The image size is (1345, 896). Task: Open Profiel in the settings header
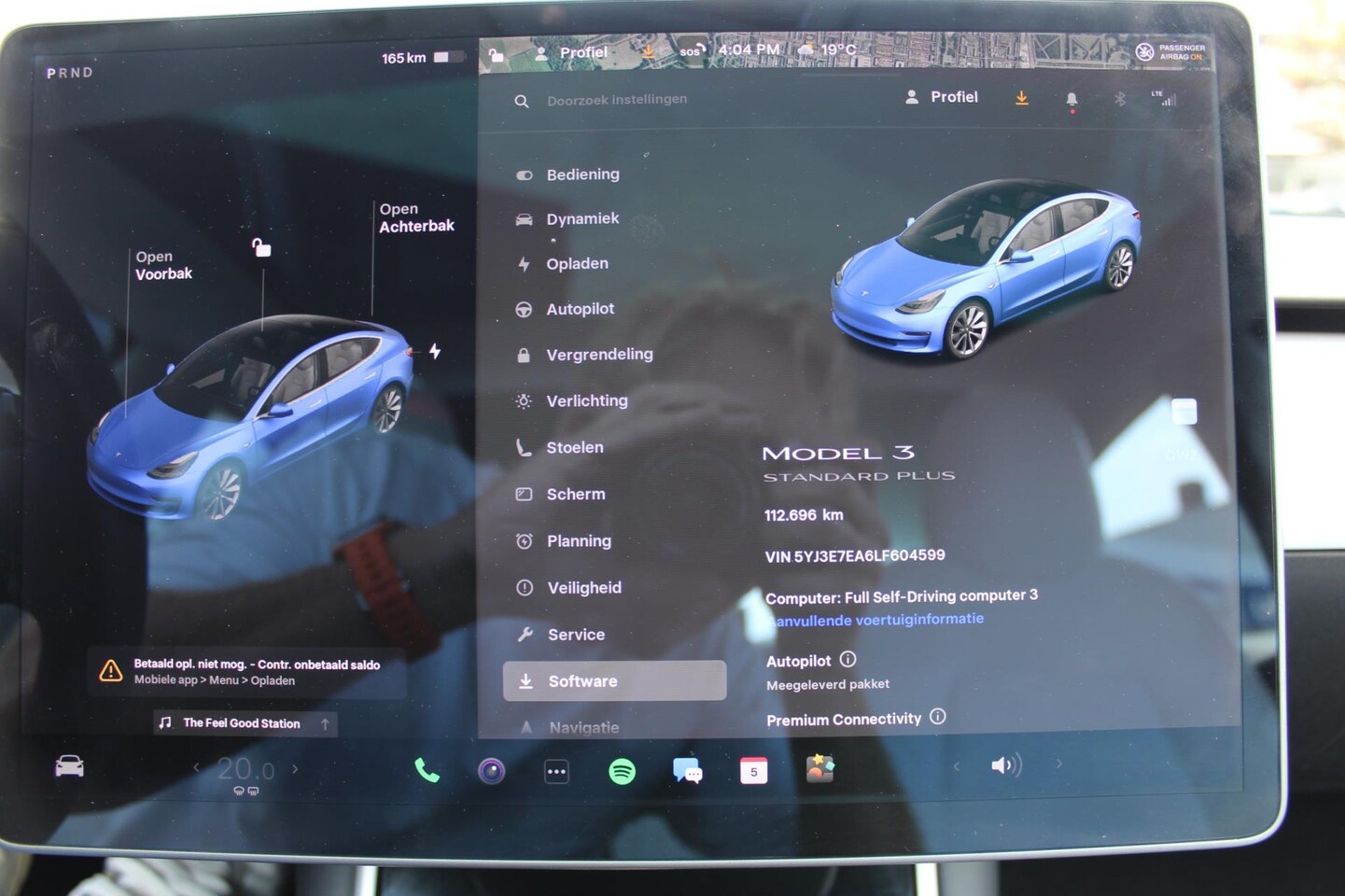[x=942, y=97]
